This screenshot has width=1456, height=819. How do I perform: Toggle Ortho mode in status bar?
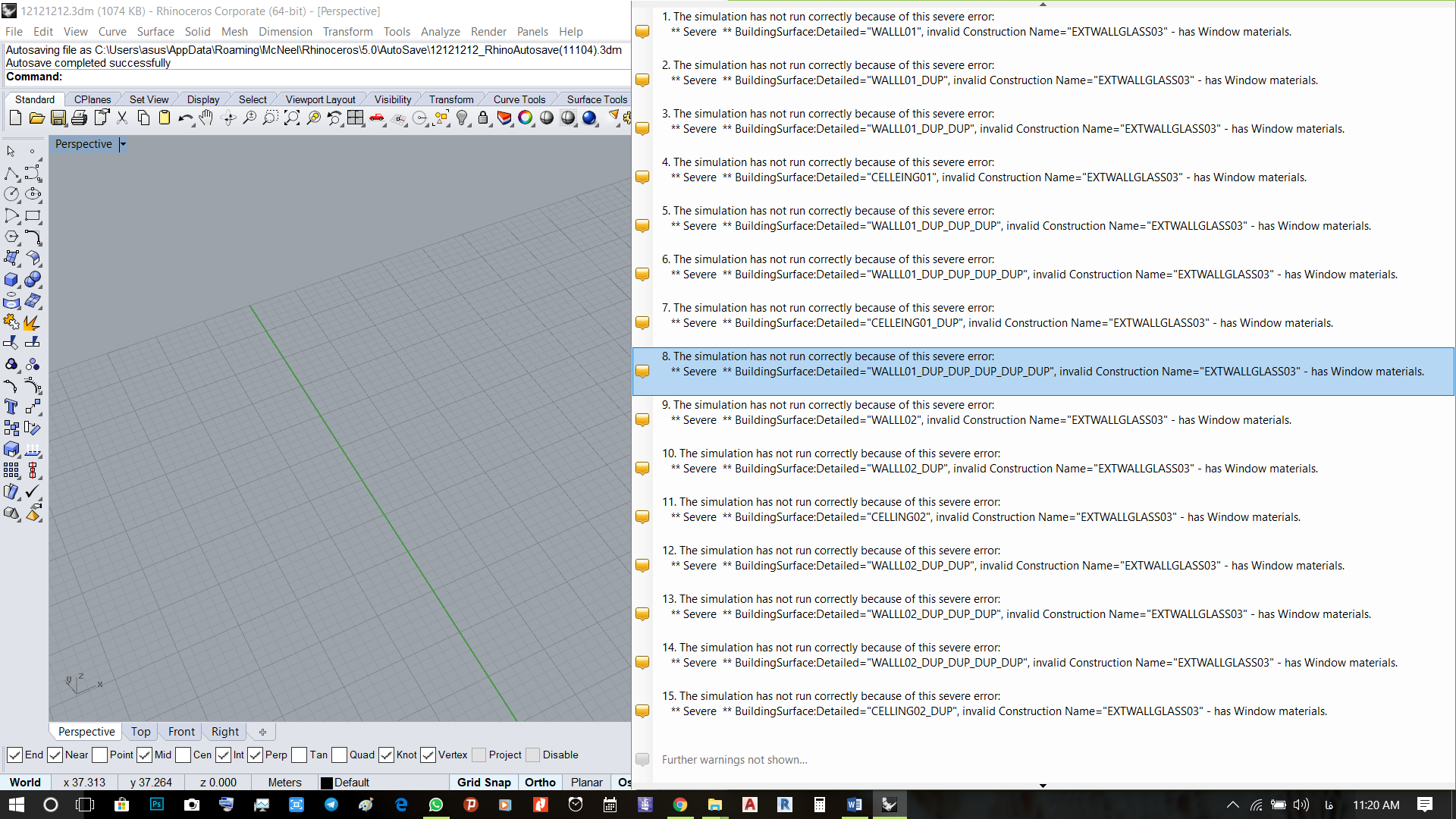pos(540,783)
